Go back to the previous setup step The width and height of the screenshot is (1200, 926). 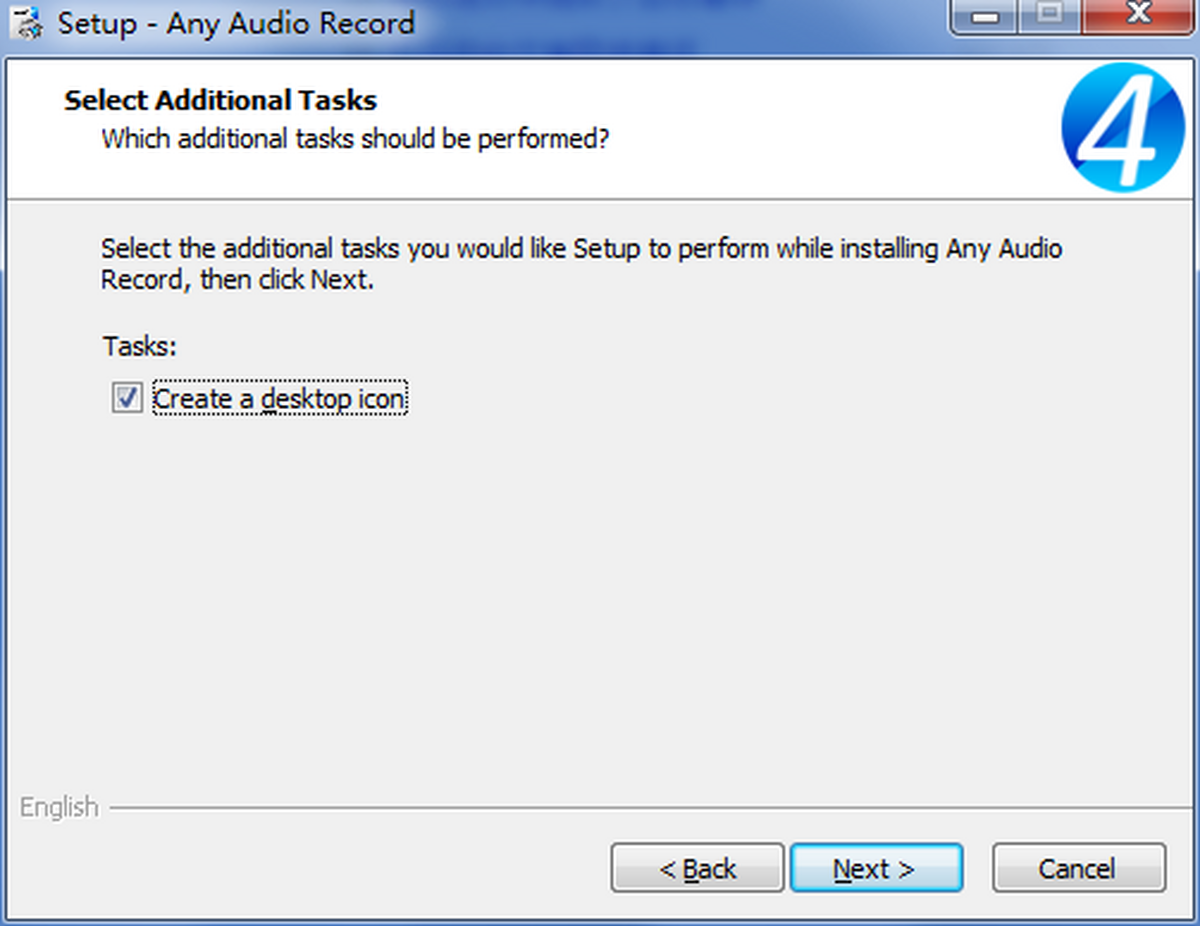coord(697,868)
